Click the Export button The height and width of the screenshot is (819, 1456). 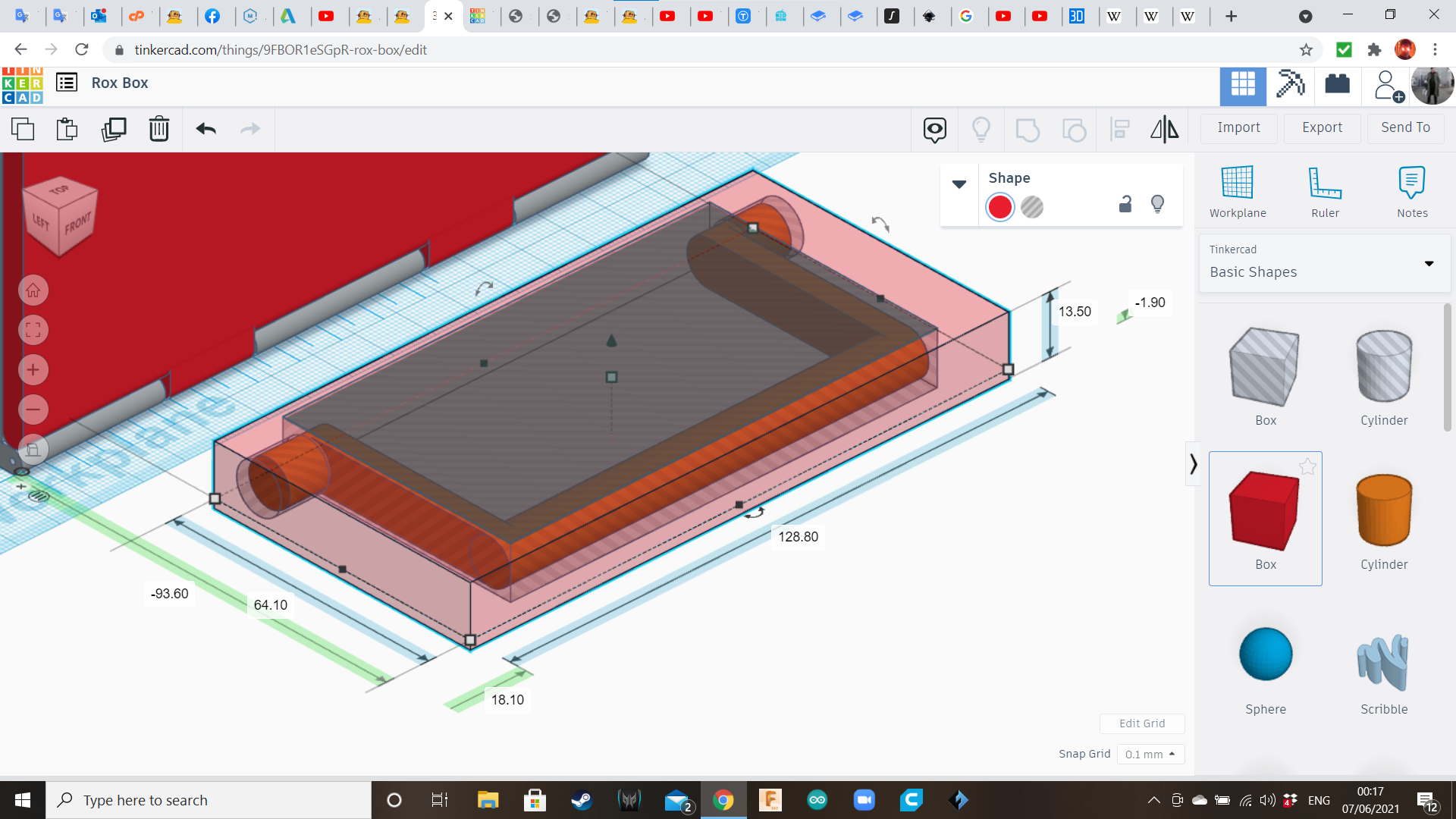1322,127
